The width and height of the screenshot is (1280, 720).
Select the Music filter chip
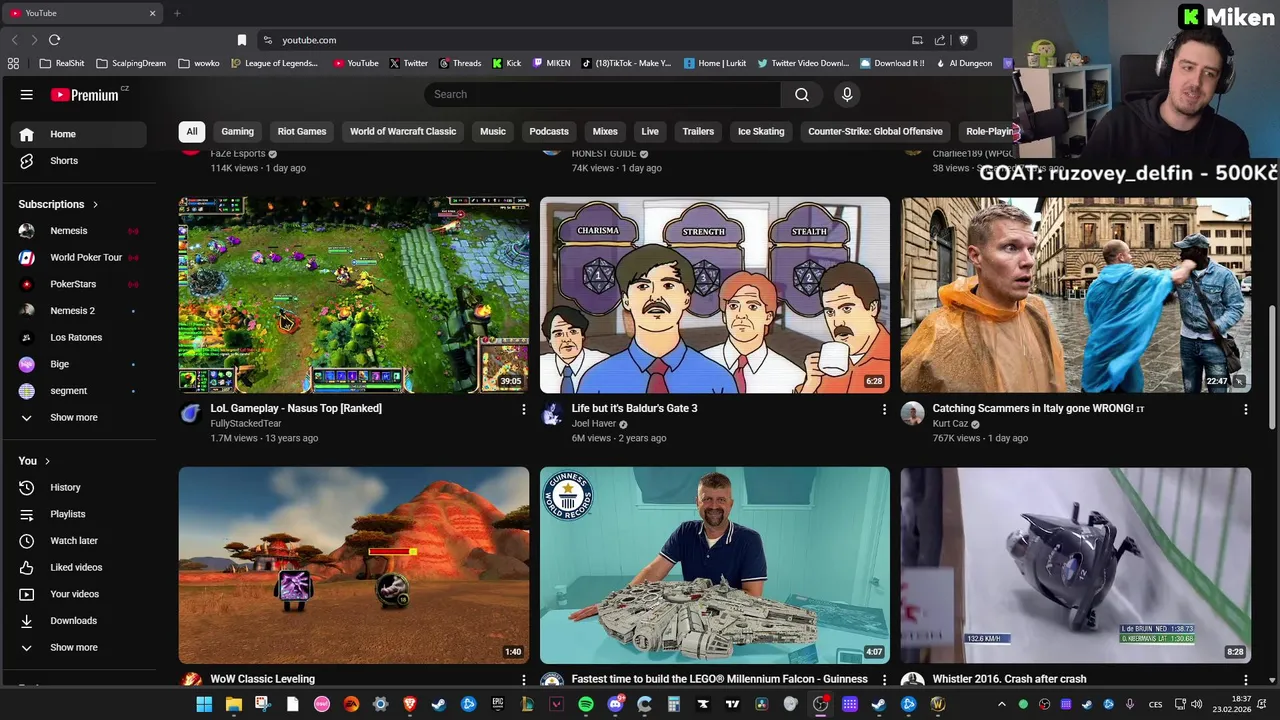pos(493,131)
